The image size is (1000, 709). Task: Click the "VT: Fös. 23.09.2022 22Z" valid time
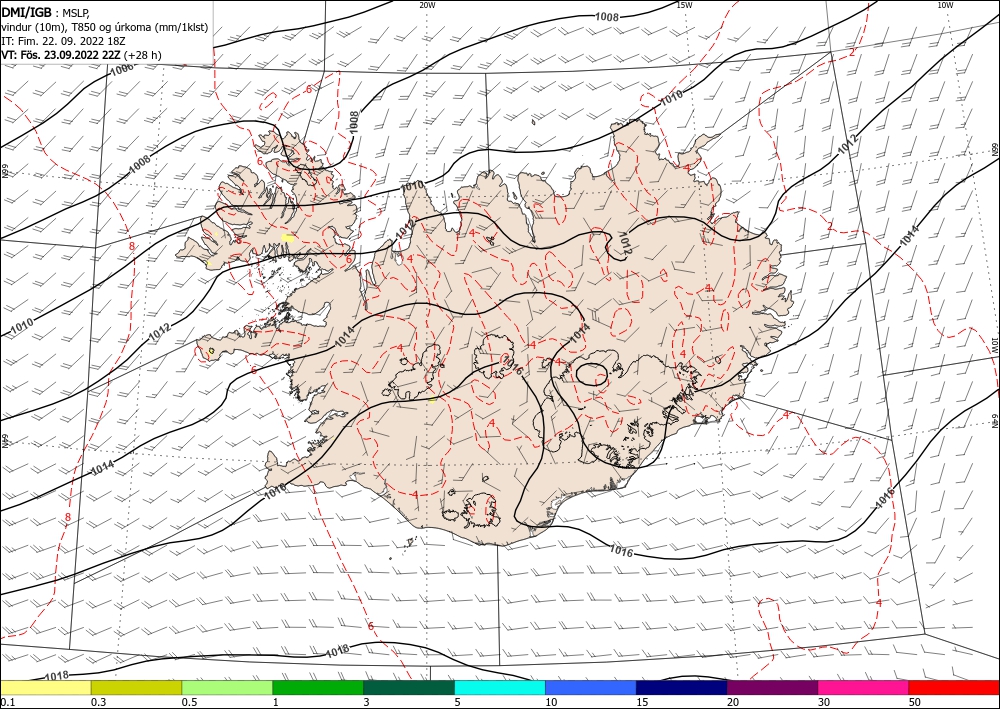[61, 55]
